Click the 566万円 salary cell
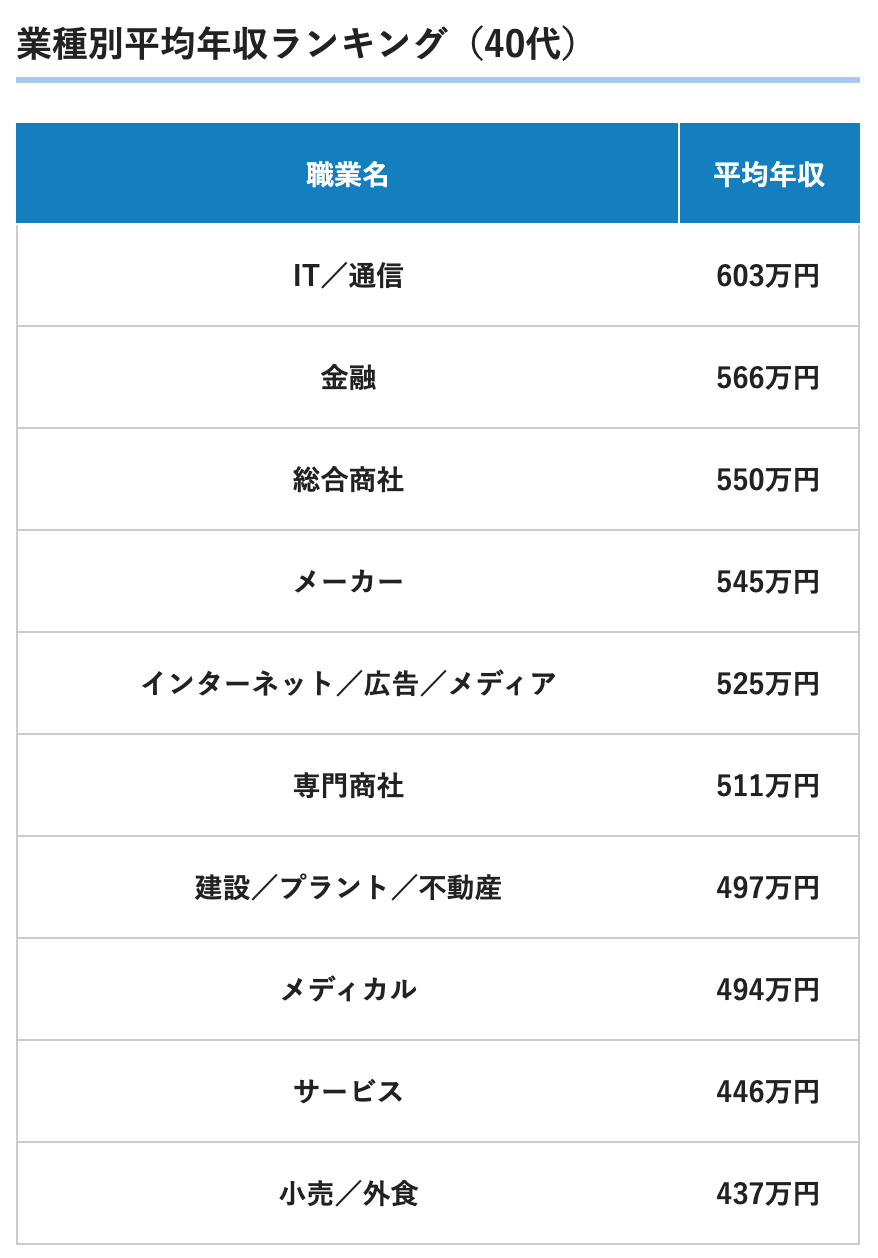Viewport: 878px width, 1258px height. point(768,378)
